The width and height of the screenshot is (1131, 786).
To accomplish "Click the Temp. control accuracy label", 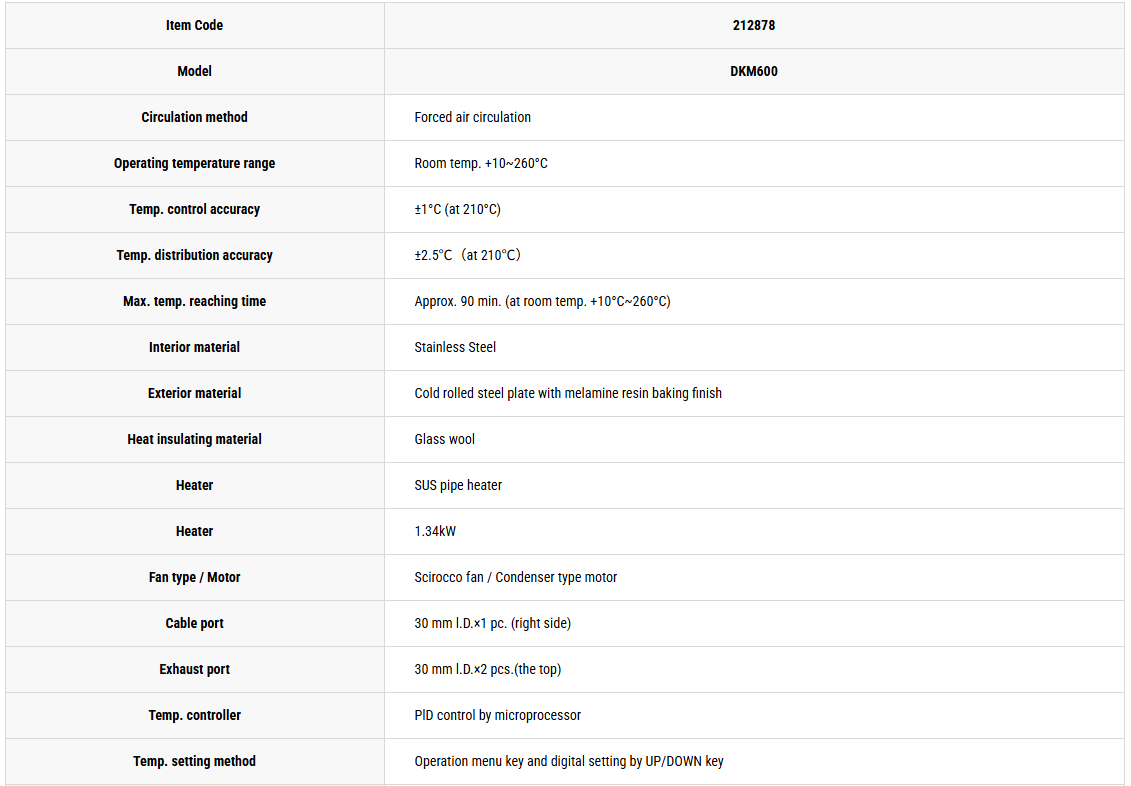I will tap(194, 210).
